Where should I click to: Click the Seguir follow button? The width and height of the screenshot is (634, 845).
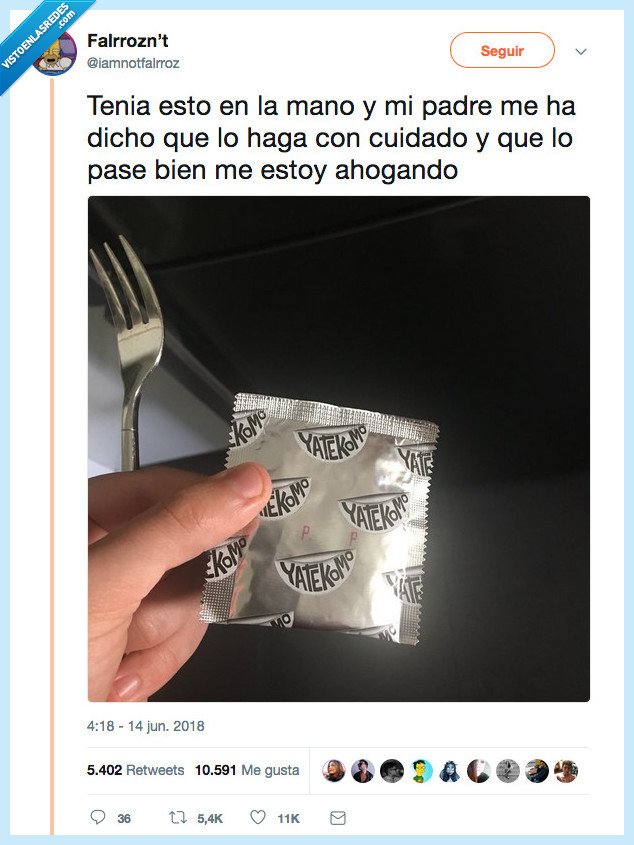(502, 50)
